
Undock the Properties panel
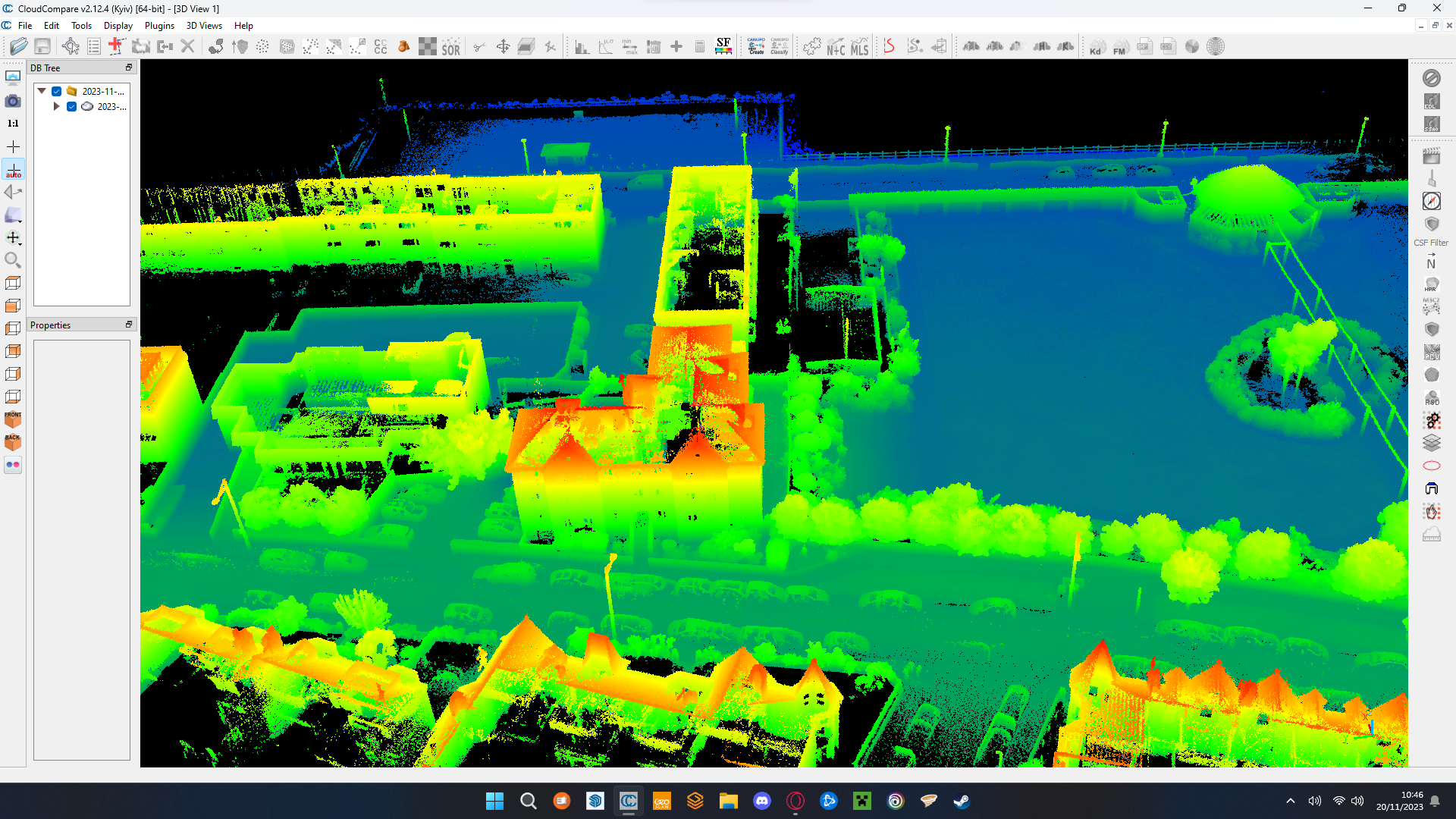129,325
